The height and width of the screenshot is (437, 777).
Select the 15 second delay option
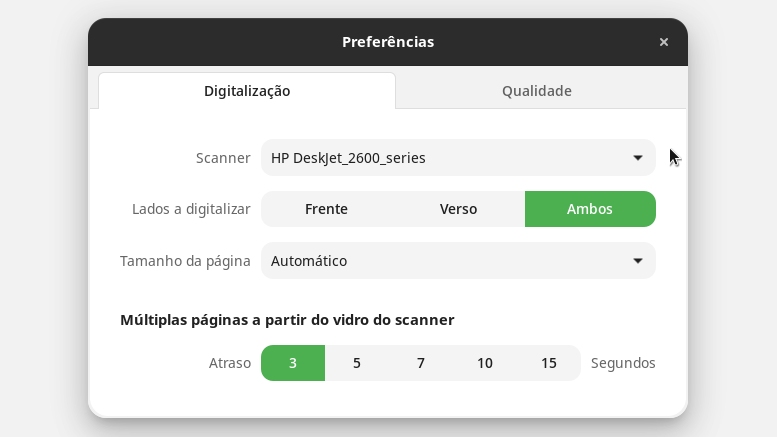tap(549, 363)
